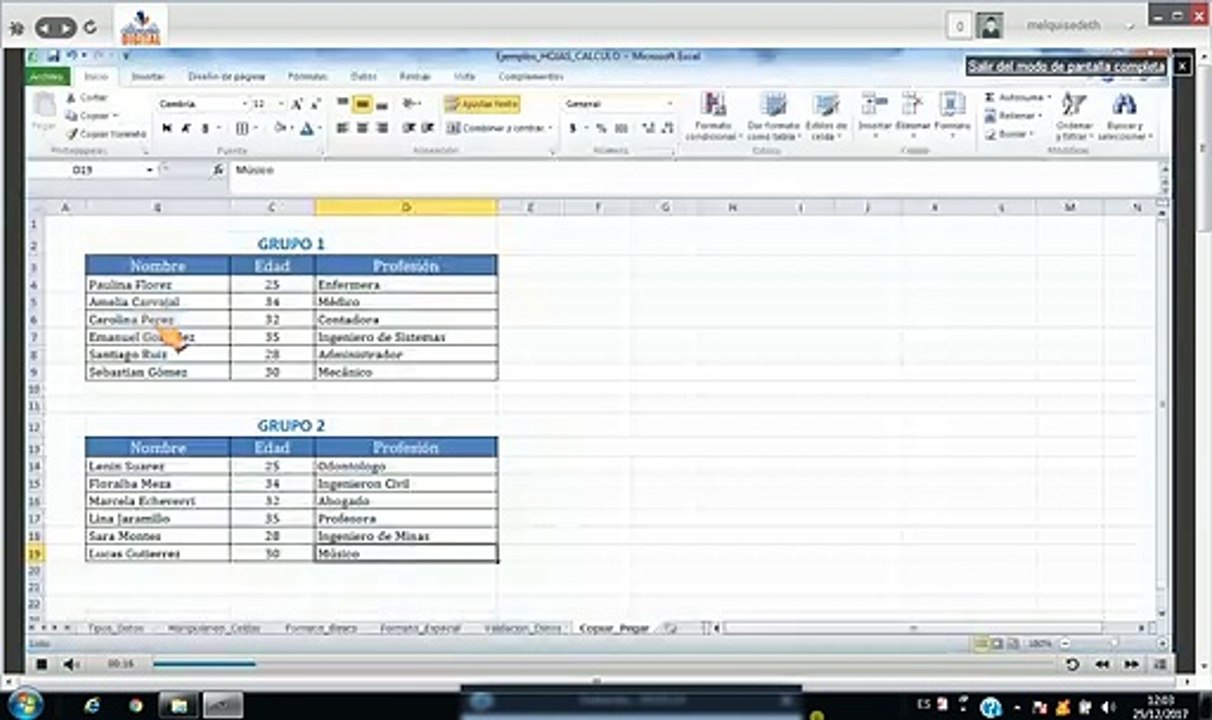Click the video progress bar
This screenshot has height=720, width=1212.
(x=603, y=664)
